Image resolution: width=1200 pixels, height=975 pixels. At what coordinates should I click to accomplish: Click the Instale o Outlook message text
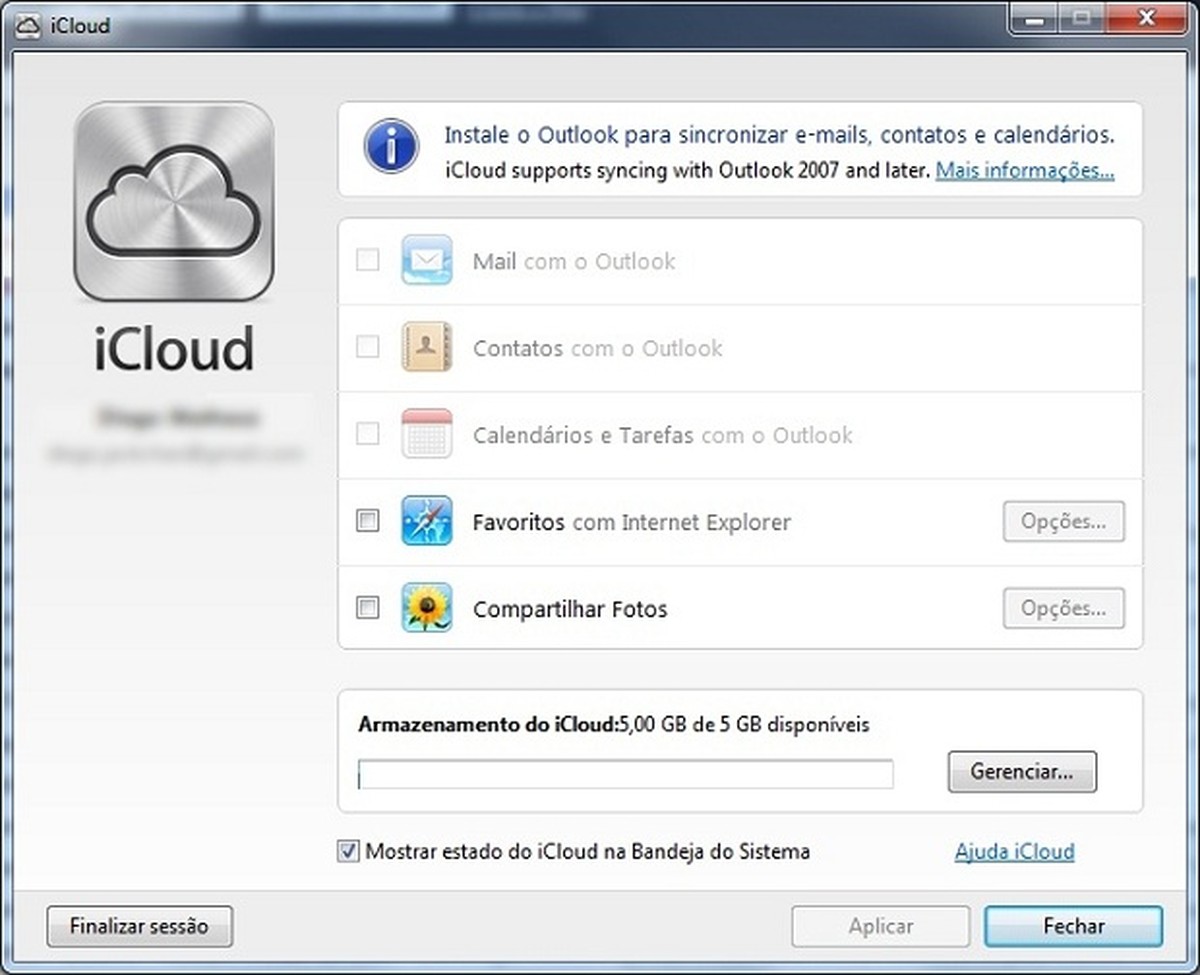pyautogui.click(x=779, y=135)
